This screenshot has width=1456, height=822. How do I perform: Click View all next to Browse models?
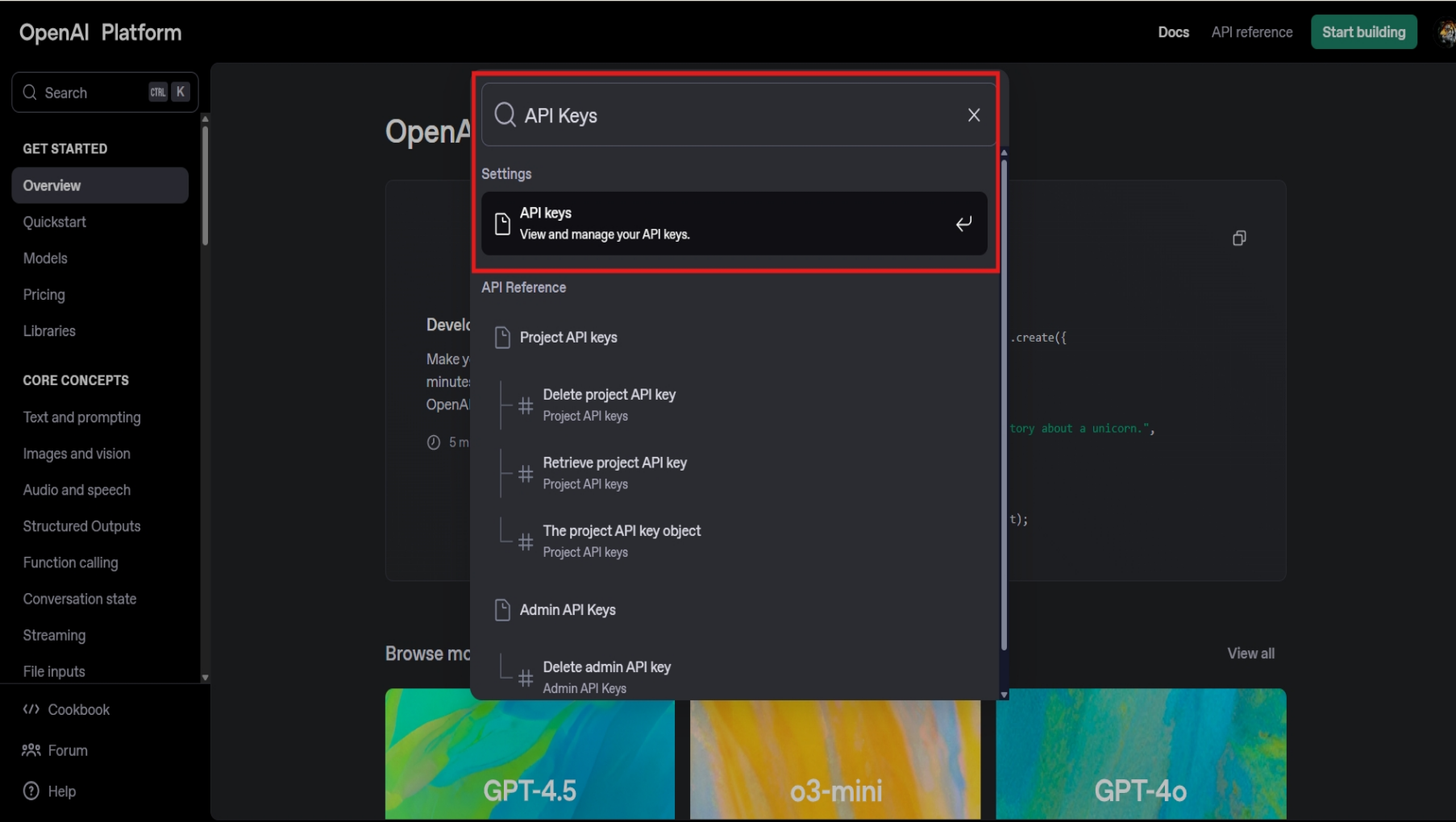click(1251, 654)
